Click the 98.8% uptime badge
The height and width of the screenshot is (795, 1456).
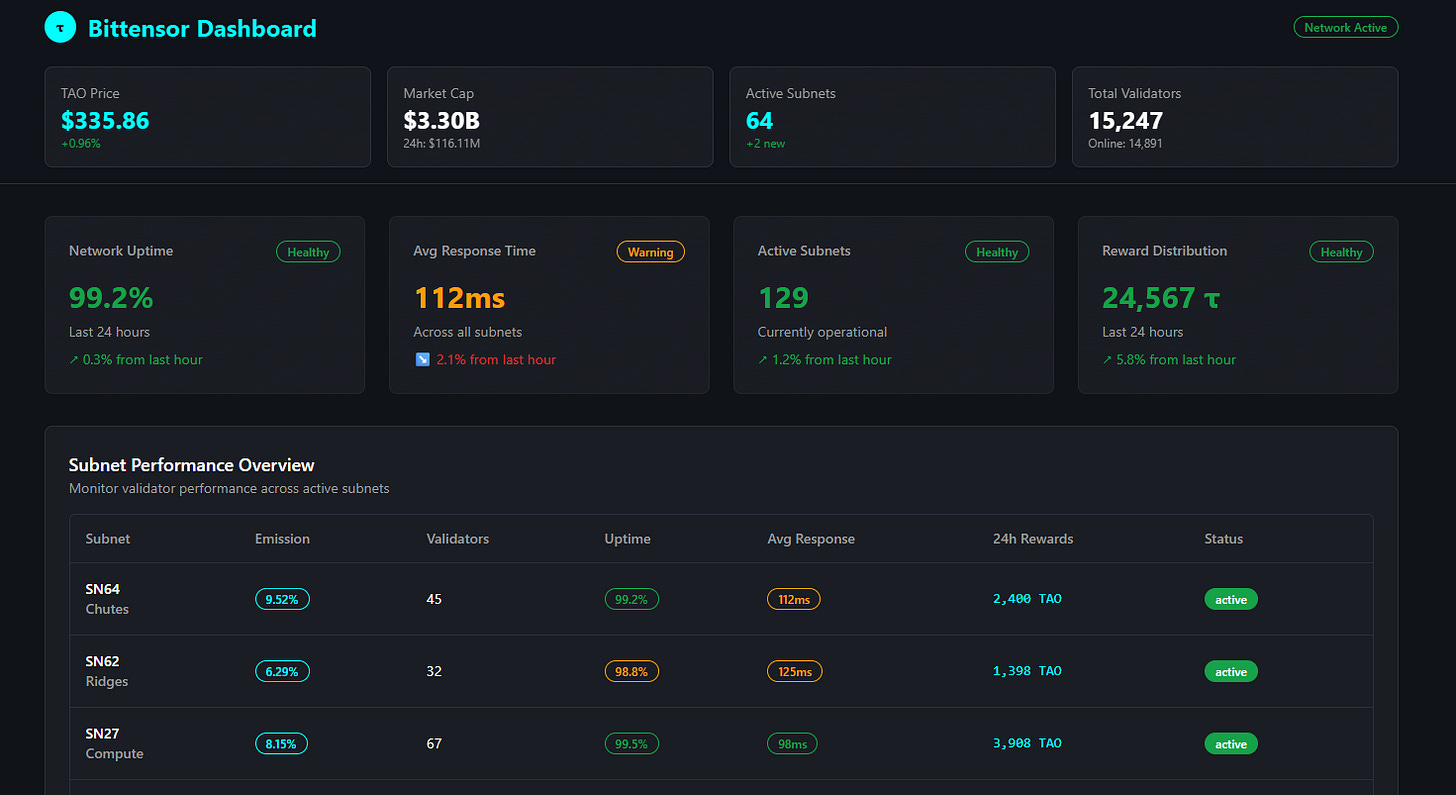(632, 671)
